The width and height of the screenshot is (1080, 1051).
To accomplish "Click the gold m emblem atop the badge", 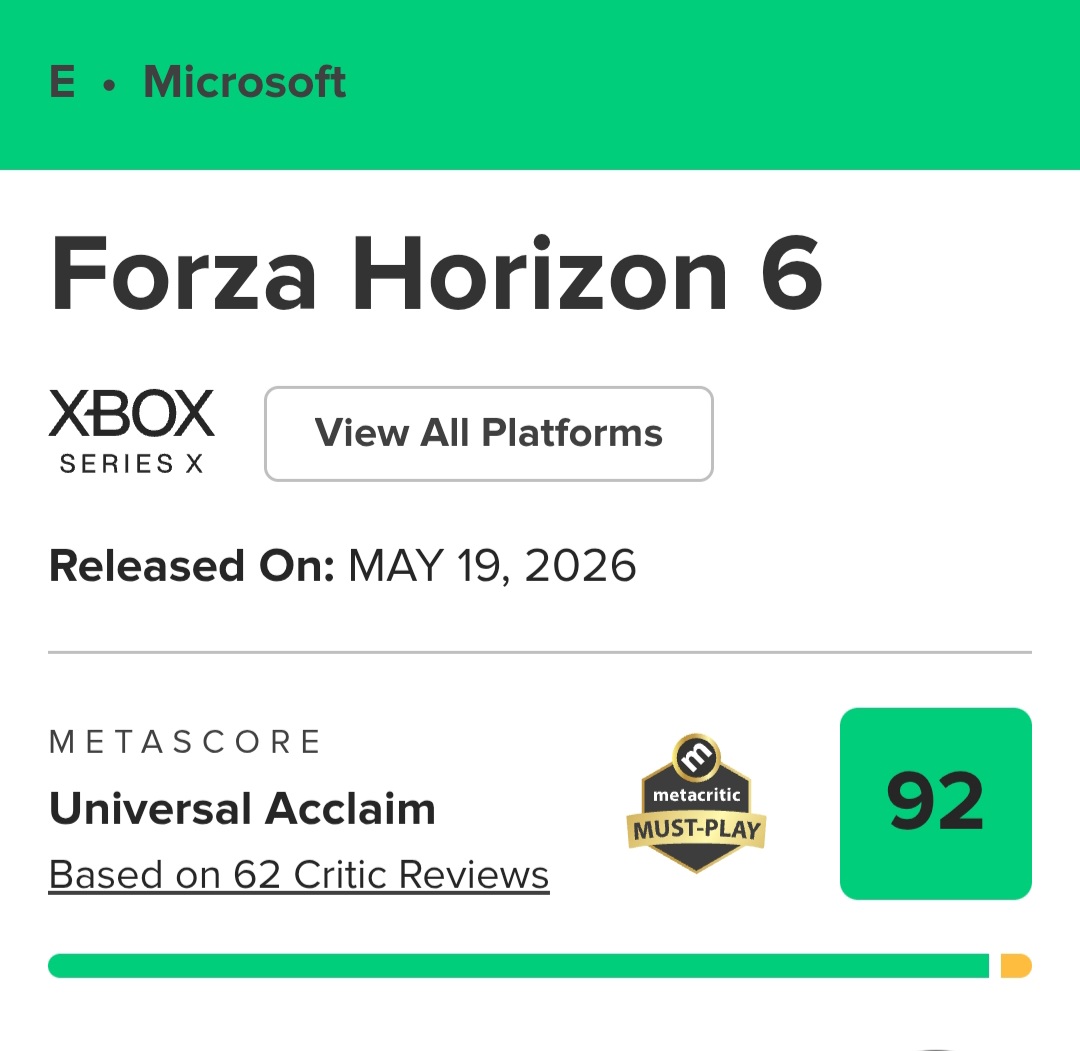I will 696,758.
